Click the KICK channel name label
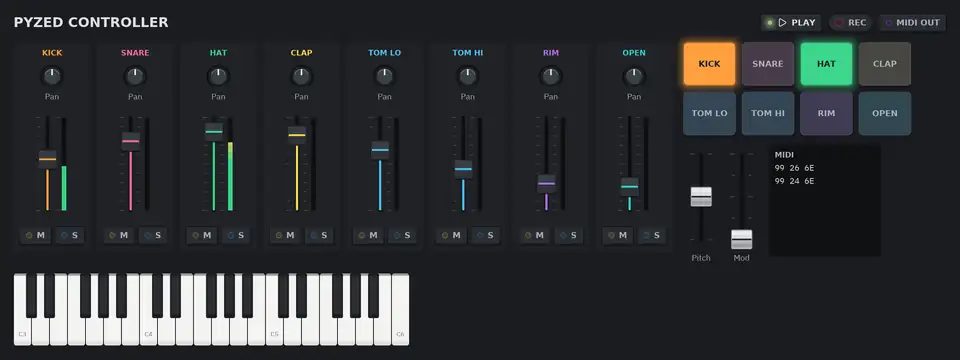This screenshot has width=960, height=360. pos(52,53)
